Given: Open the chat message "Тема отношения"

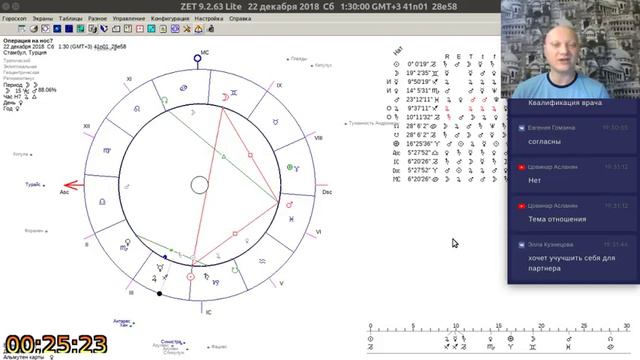Looking at the screenshot, I should point(557,219).
